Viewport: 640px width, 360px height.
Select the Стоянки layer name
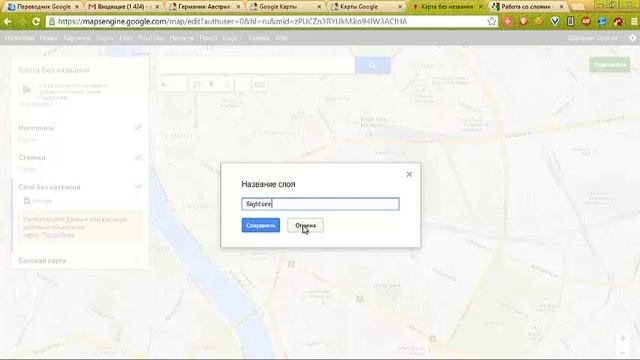[32, 158]
